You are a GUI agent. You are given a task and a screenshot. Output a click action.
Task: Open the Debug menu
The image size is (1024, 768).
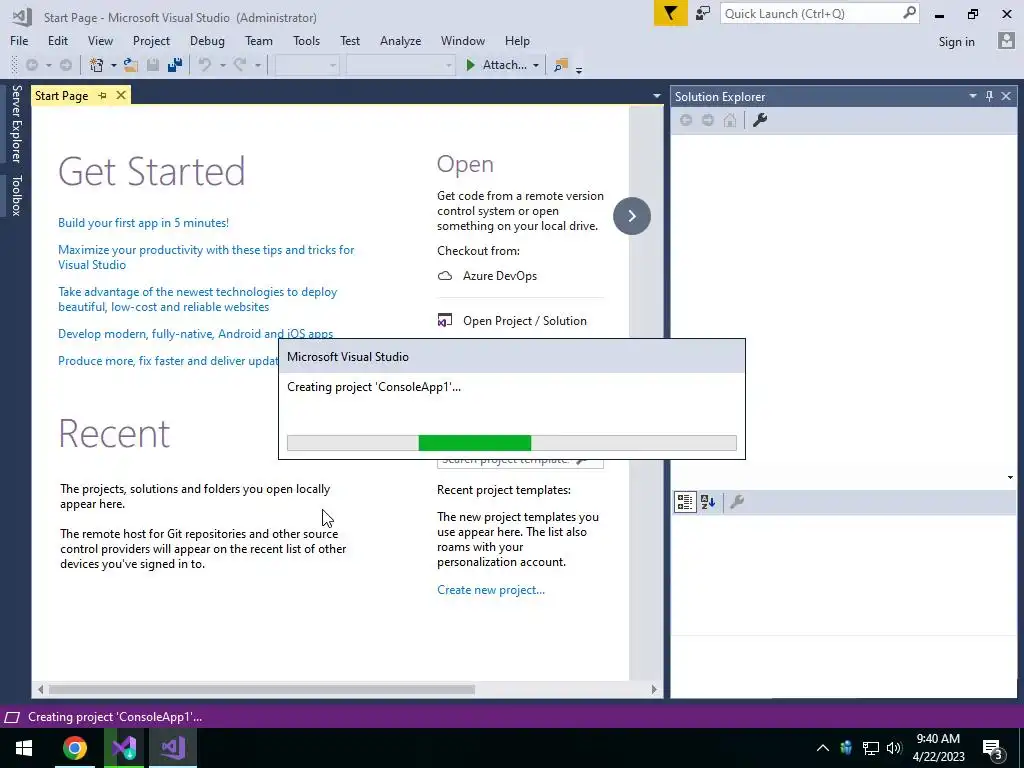(207, 40)
